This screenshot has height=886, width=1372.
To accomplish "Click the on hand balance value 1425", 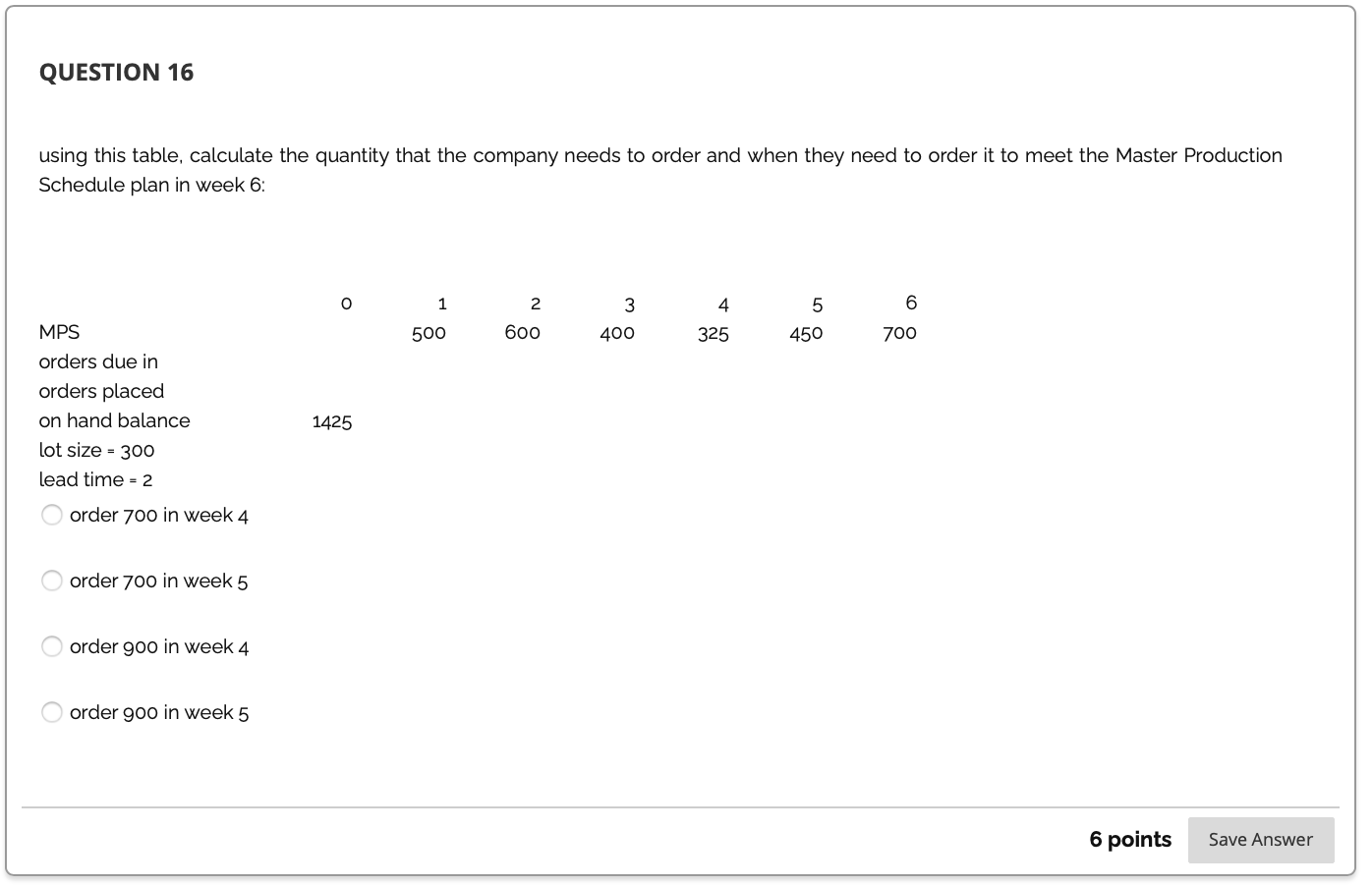I will (x=332, y=420).
